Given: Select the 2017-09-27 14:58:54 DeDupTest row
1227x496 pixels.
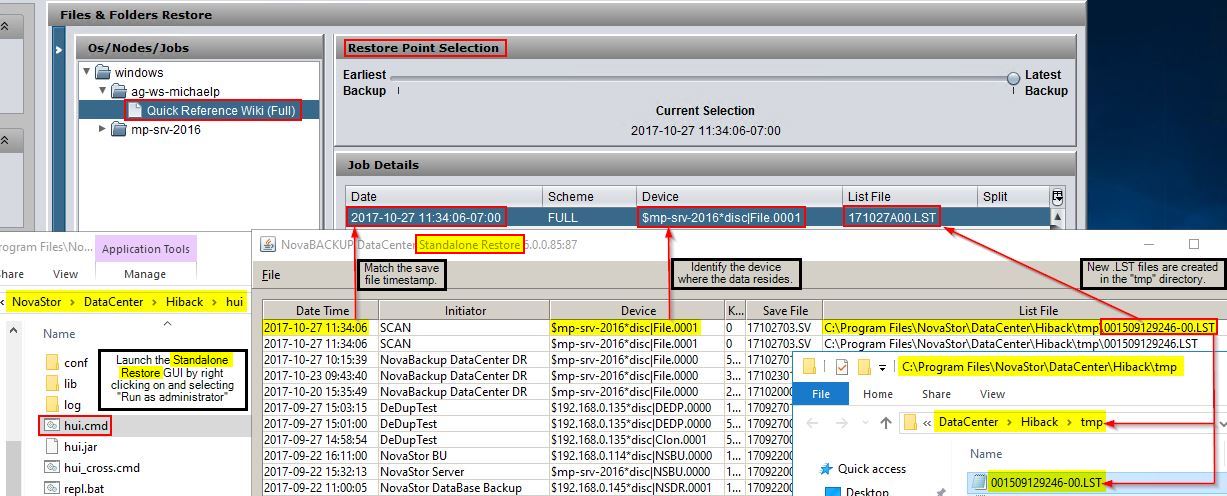Looking at the screenshot, I should (527, 440).
